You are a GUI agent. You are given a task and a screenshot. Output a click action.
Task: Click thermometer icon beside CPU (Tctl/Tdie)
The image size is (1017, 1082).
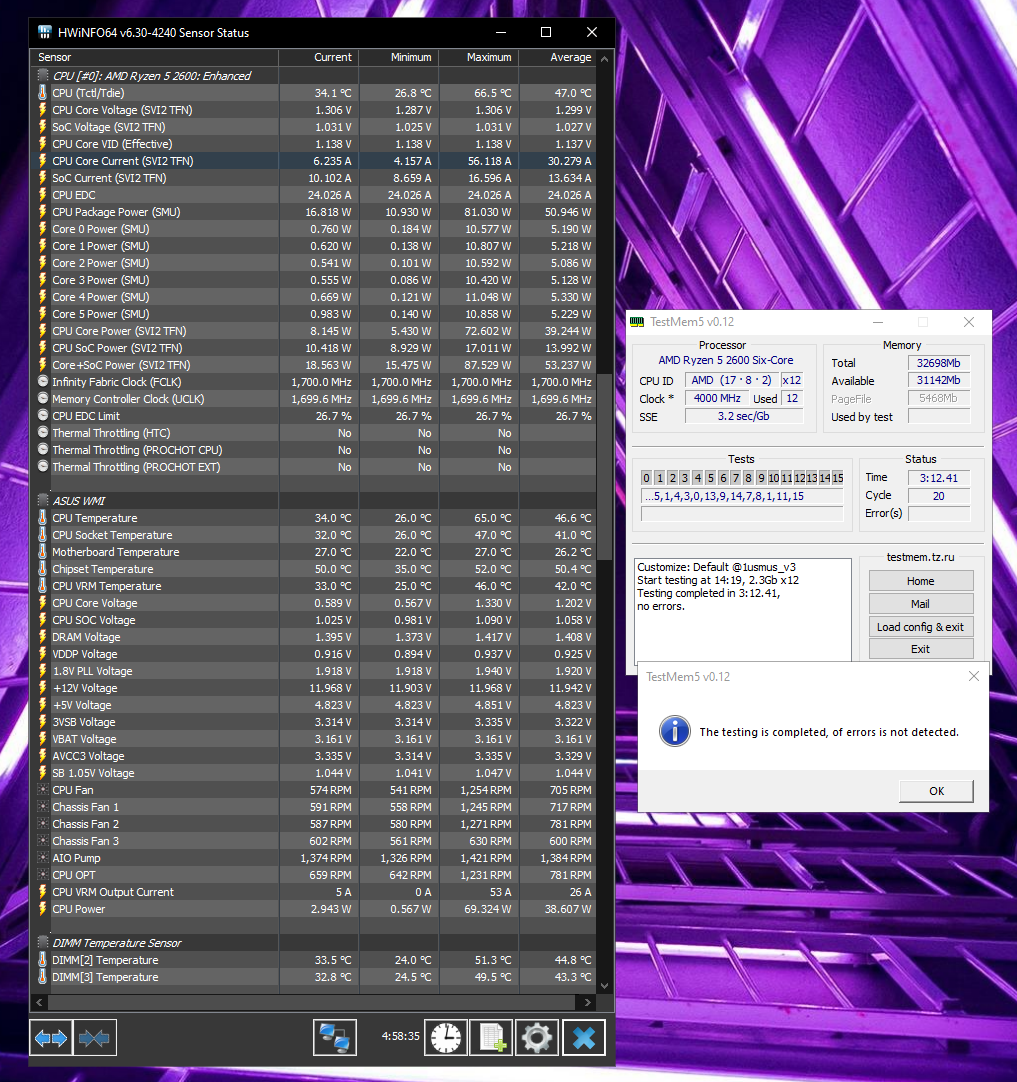[43, 92]
